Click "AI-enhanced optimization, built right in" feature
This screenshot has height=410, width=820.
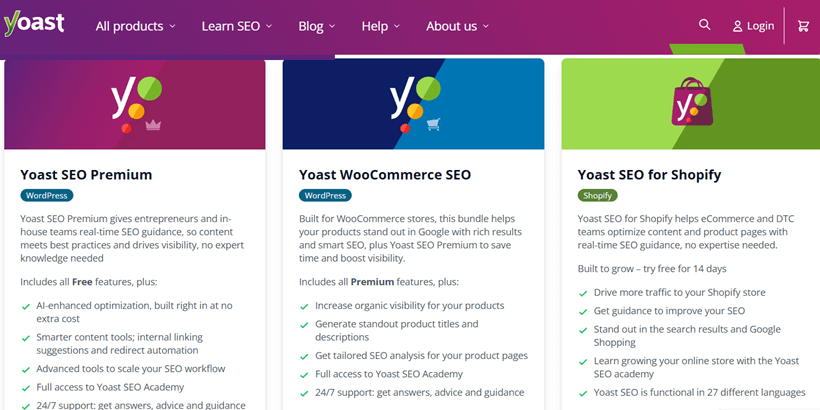(x=134, y=312)
